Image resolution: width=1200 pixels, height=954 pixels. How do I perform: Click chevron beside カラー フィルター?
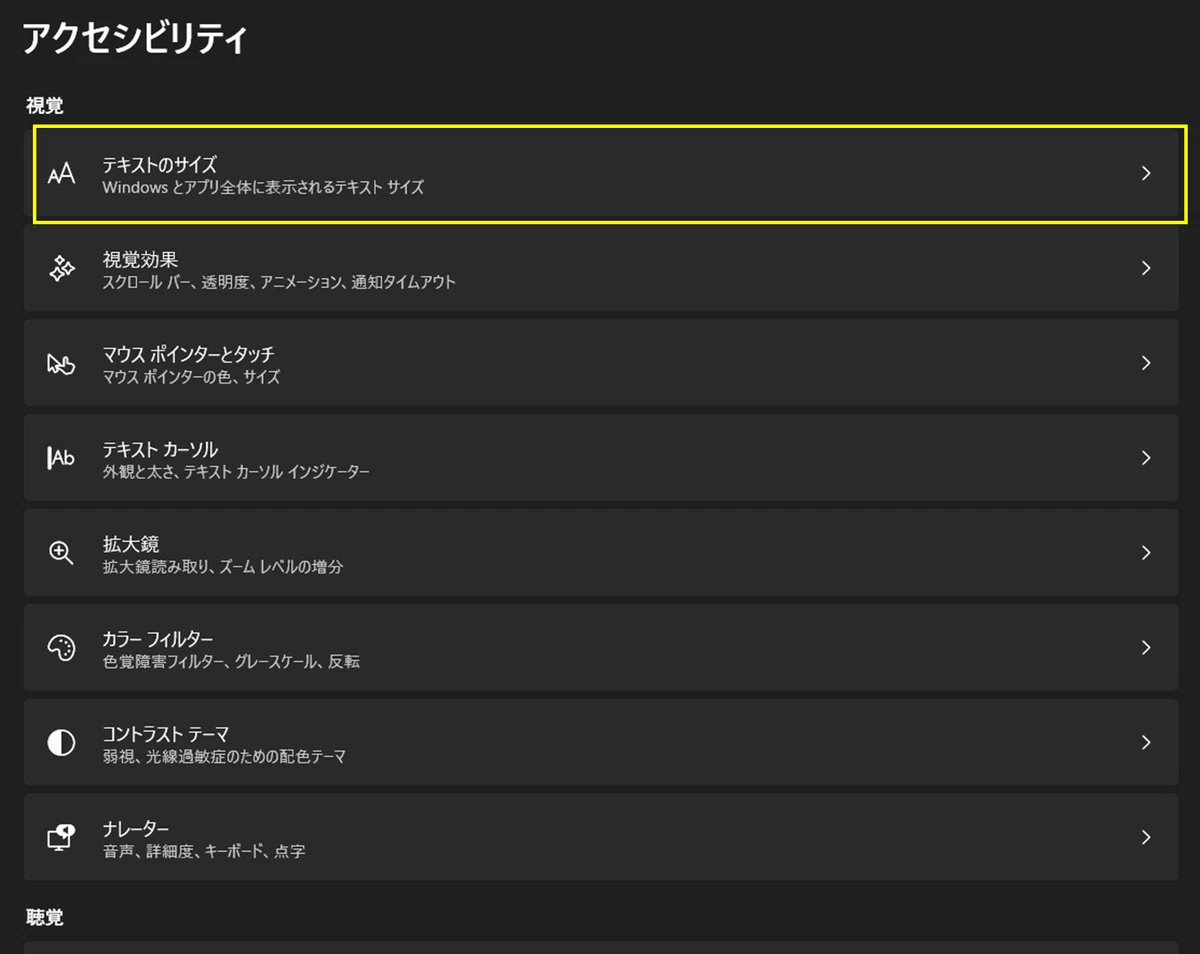[x=1146, y=648]
